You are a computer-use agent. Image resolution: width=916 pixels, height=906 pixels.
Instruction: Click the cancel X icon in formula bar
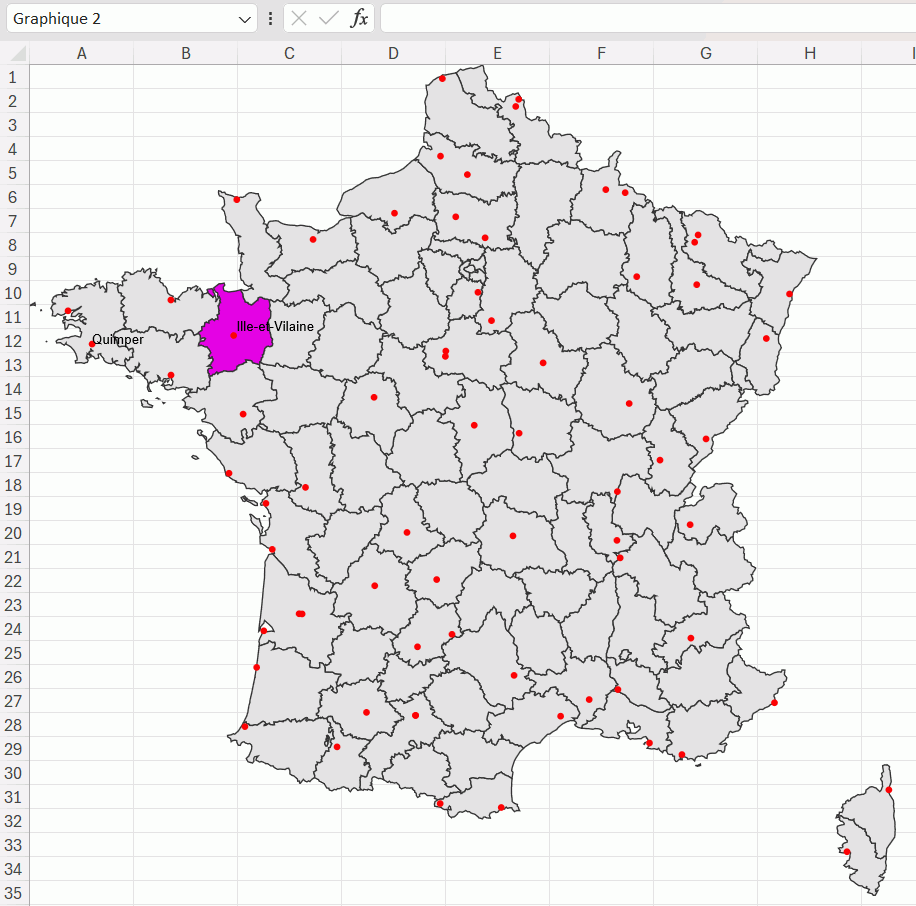pos(299,19)
